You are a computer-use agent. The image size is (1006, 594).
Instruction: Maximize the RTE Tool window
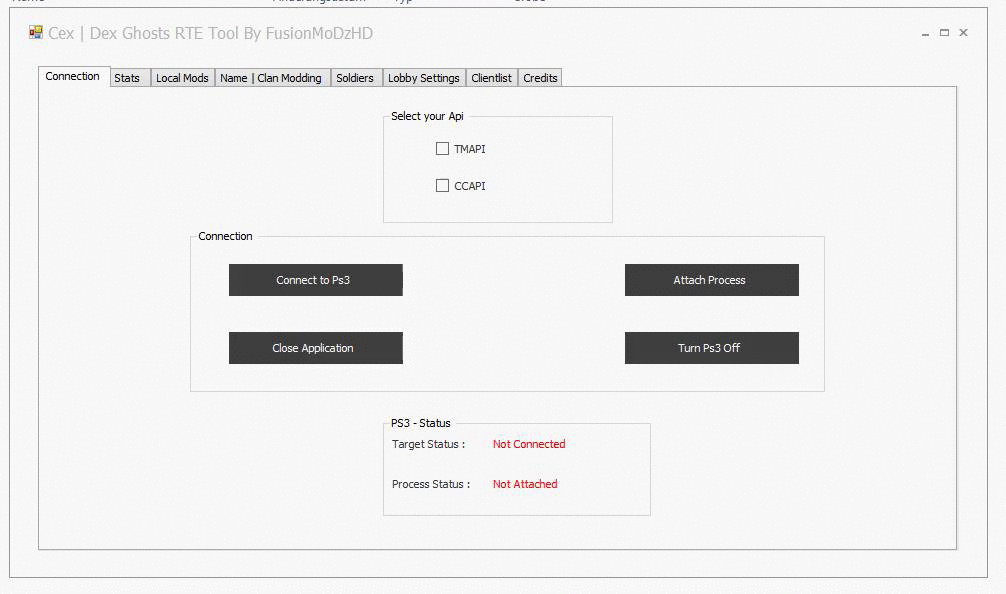(944, 33)
